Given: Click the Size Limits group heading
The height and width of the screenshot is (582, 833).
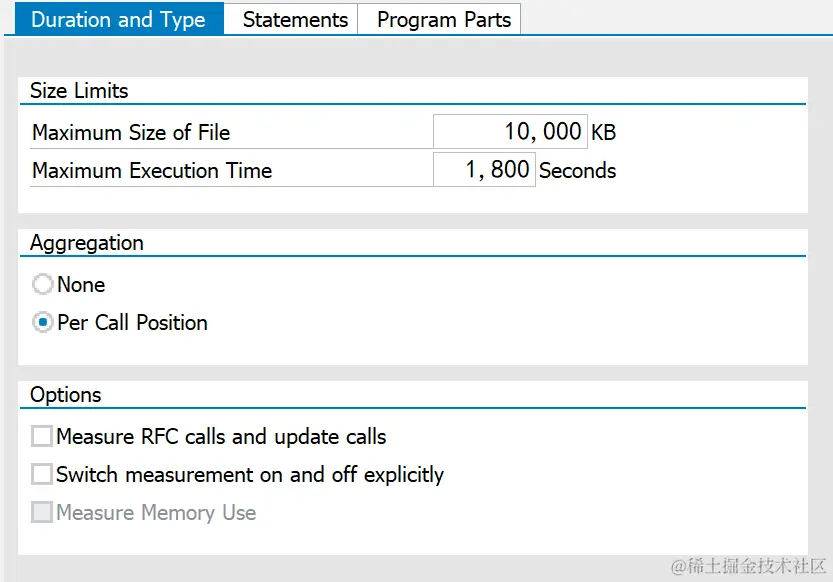Looking at the screenshot, I should pos(79,91).
